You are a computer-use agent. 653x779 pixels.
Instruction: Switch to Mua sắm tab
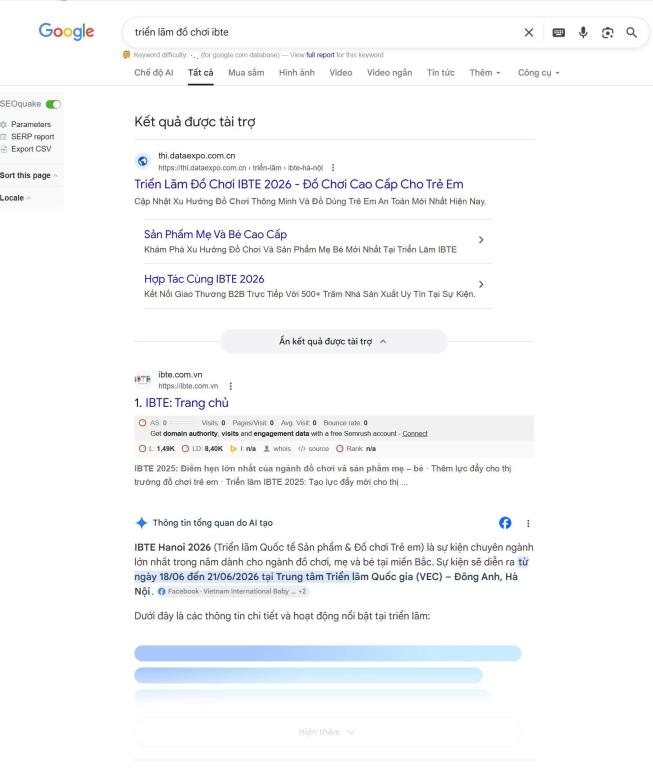click(246, 73)
